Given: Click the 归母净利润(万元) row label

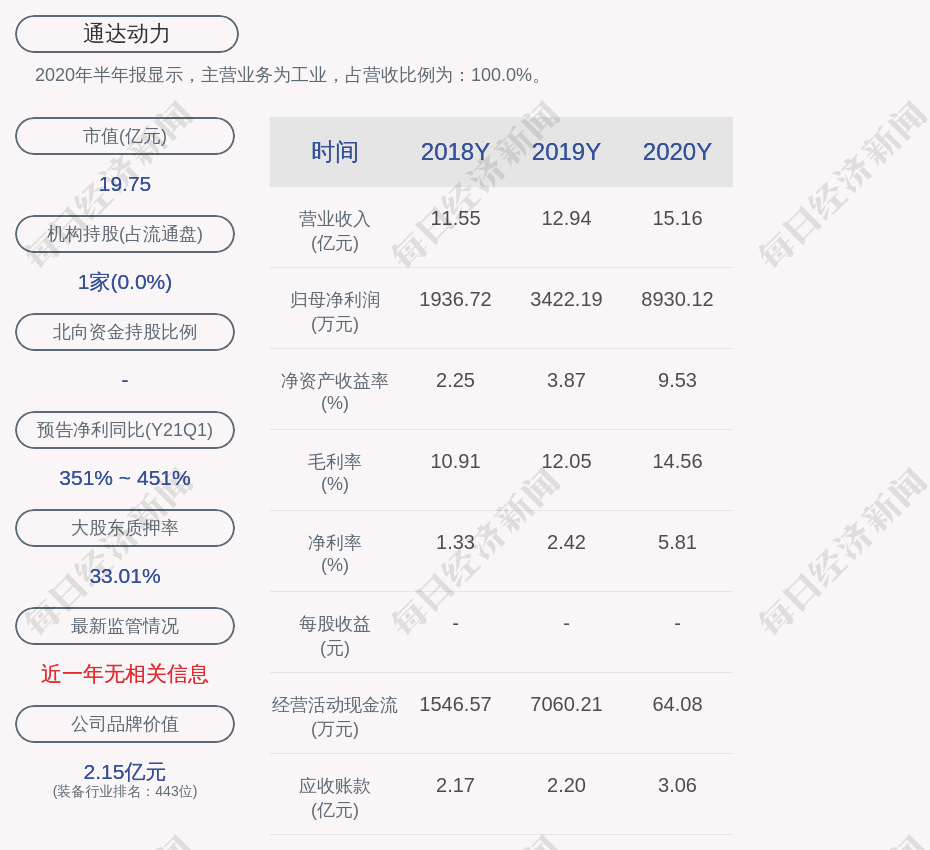Looking at the screenshot, I should point(335,312).
